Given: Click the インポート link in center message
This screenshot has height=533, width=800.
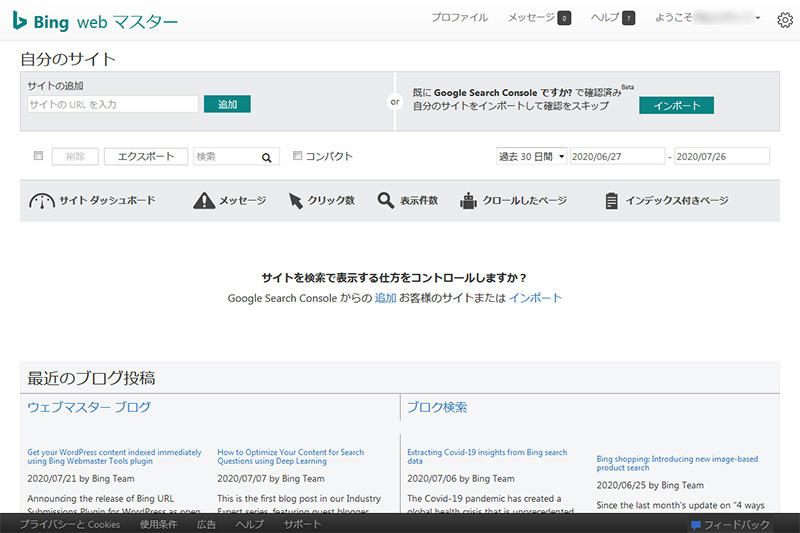Looking at the screenshot, I should click(535, 298).
